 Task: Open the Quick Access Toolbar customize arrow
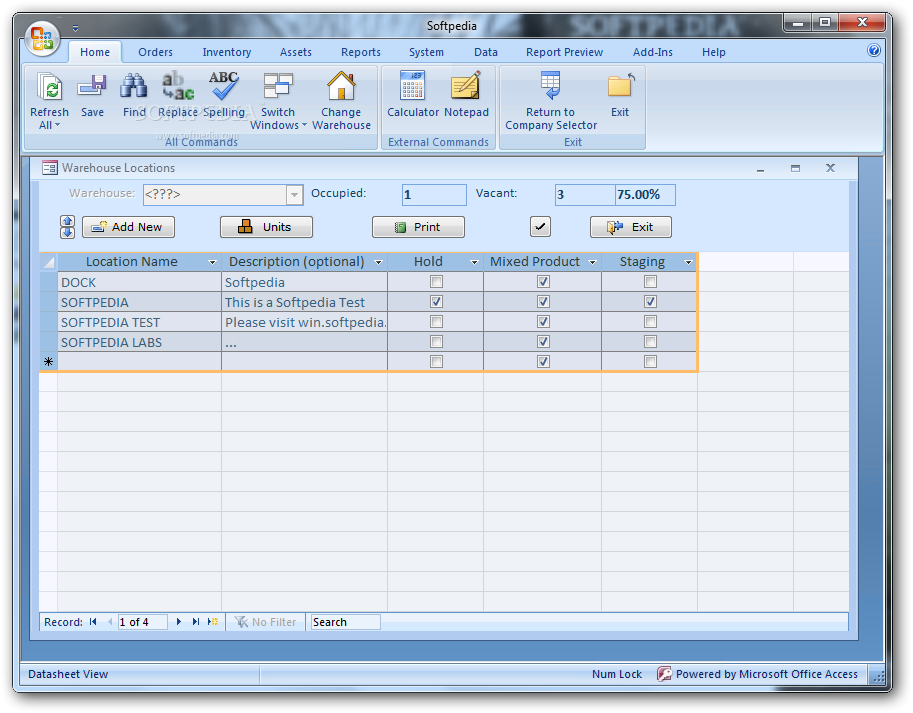[75, 28]
